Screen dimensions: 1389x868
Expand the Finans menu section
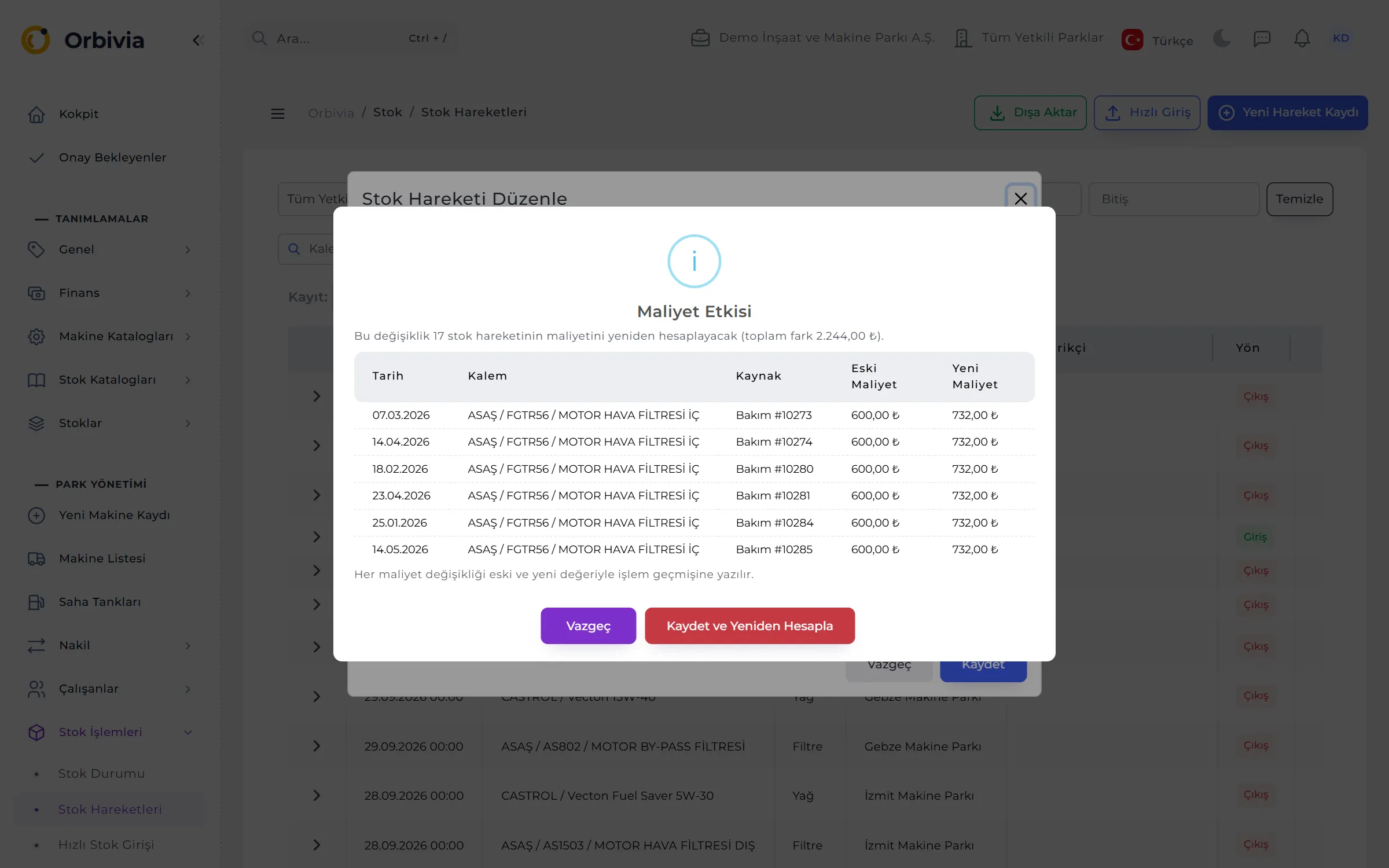tap(110, 293)
